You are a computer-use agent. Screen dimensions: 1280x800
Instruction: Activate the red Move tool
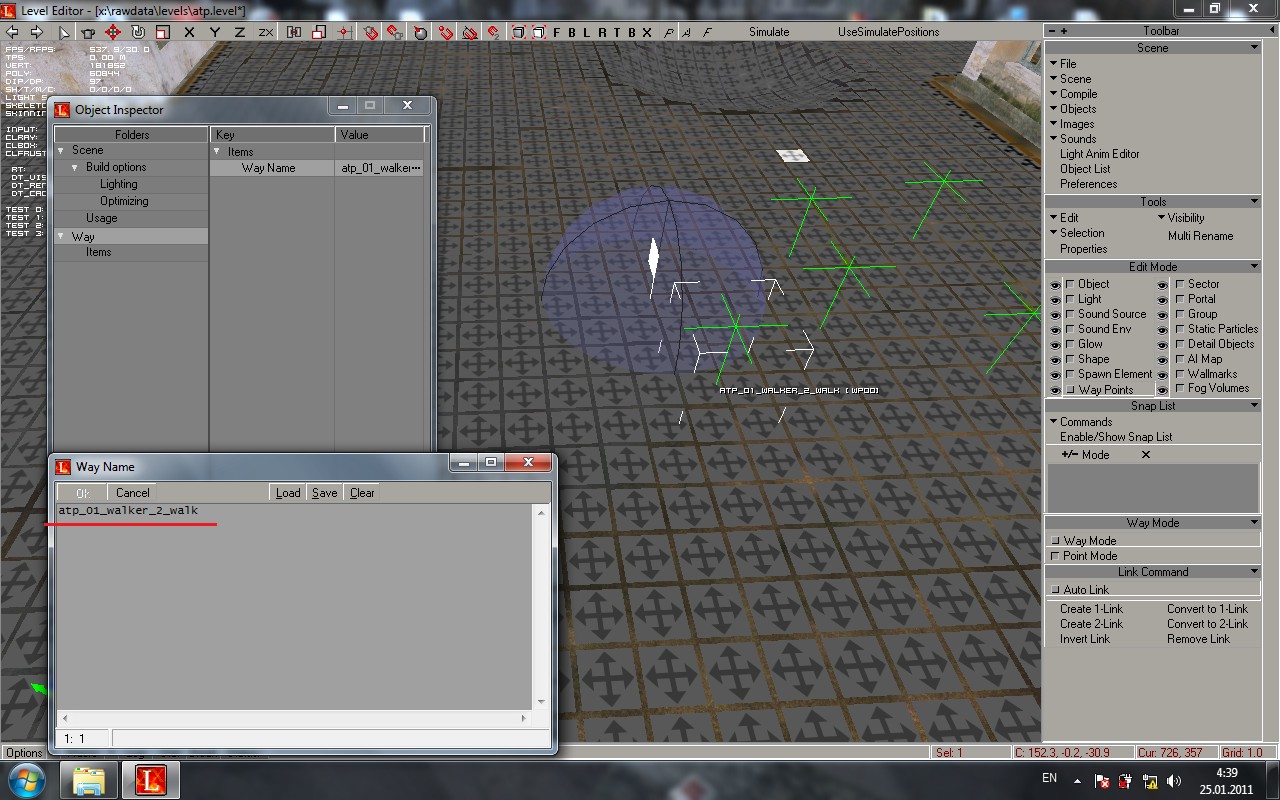113,32
